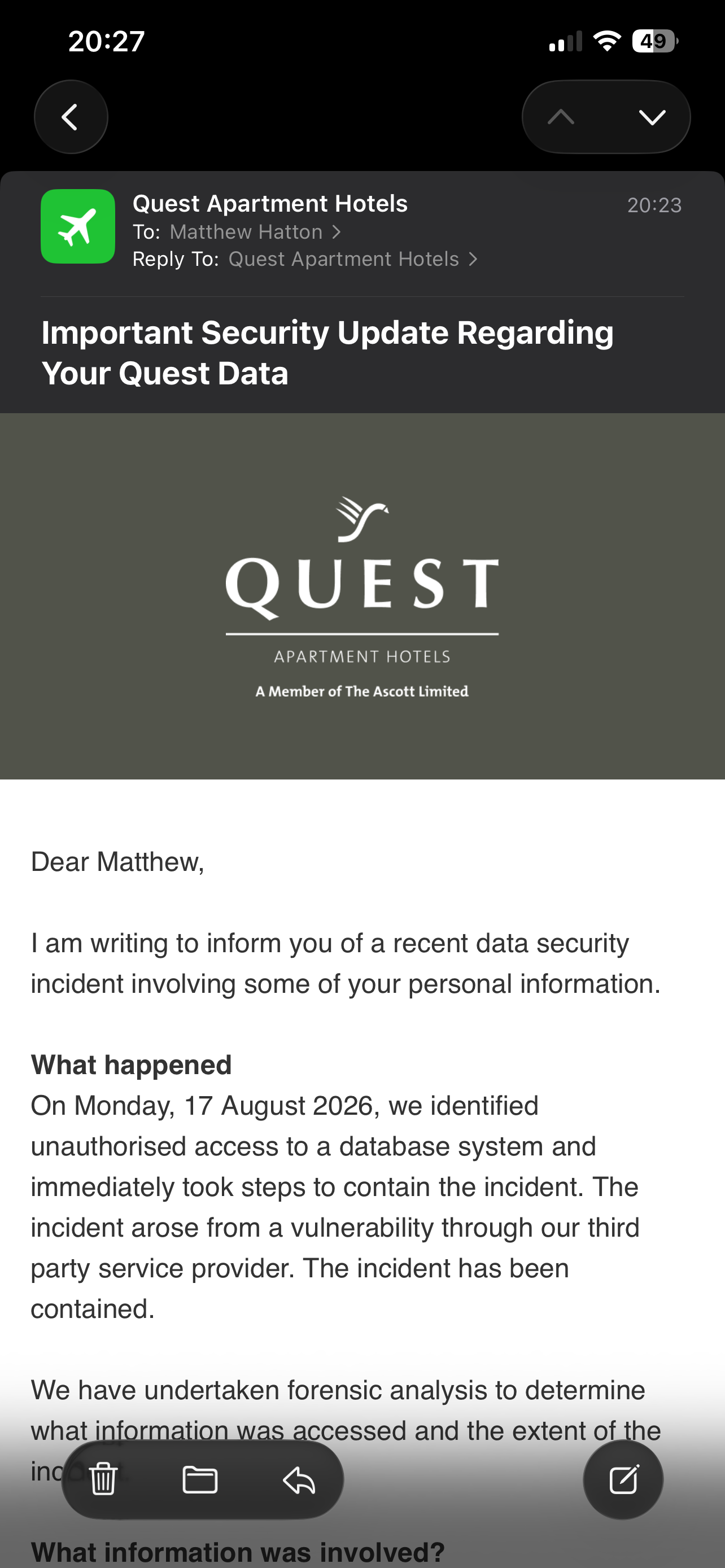The image size is (725, 1568).
Task: Go to previous message with up arrow
Action: 561,117
